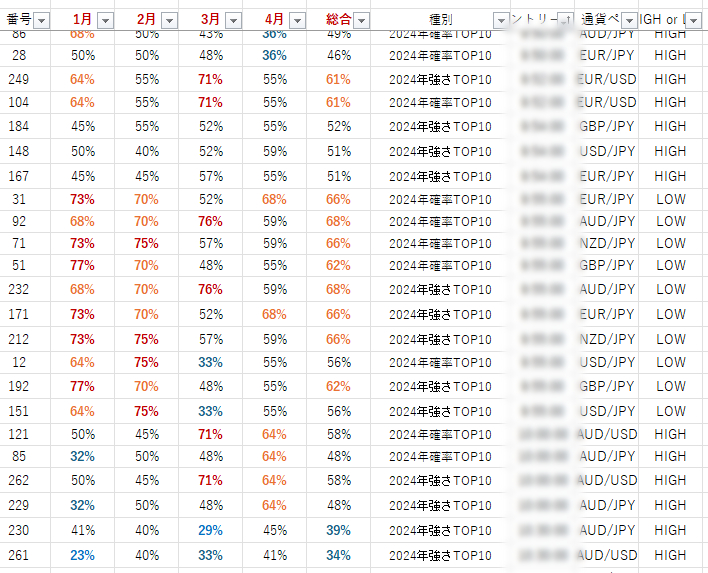This screenshot has height=573, width=708.
Task: Select the 総合 68% cell in row 92
Action: coord(339,222)
